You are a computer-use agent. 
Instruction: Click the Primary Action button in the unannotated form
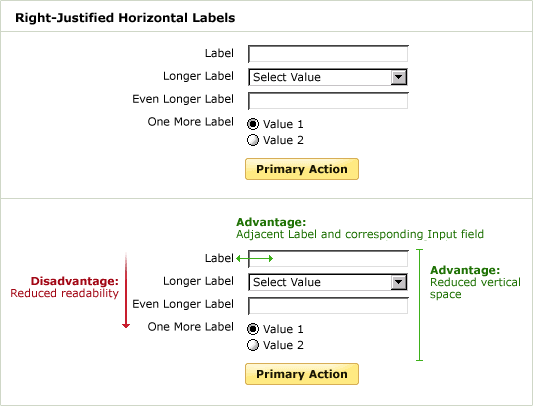click(x=302, y=169)
